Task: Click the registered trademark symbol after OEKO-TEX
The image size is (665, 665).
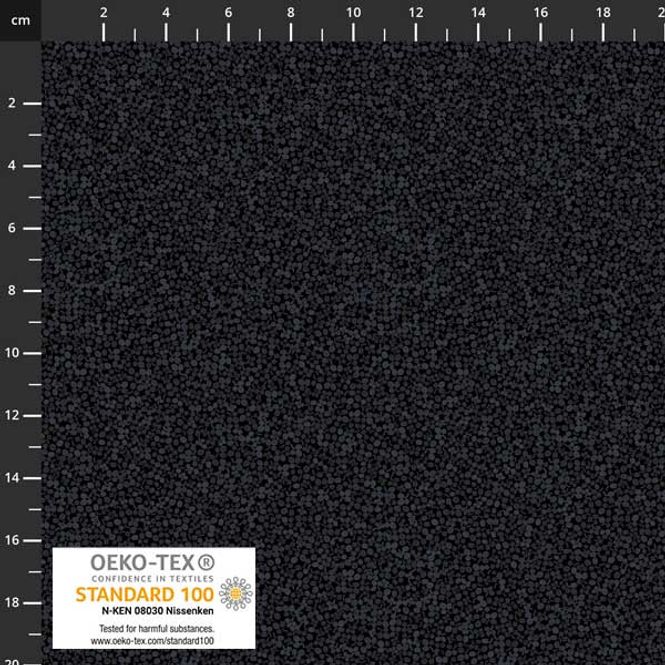Action: pyautogui.click(x=206, y=563)
